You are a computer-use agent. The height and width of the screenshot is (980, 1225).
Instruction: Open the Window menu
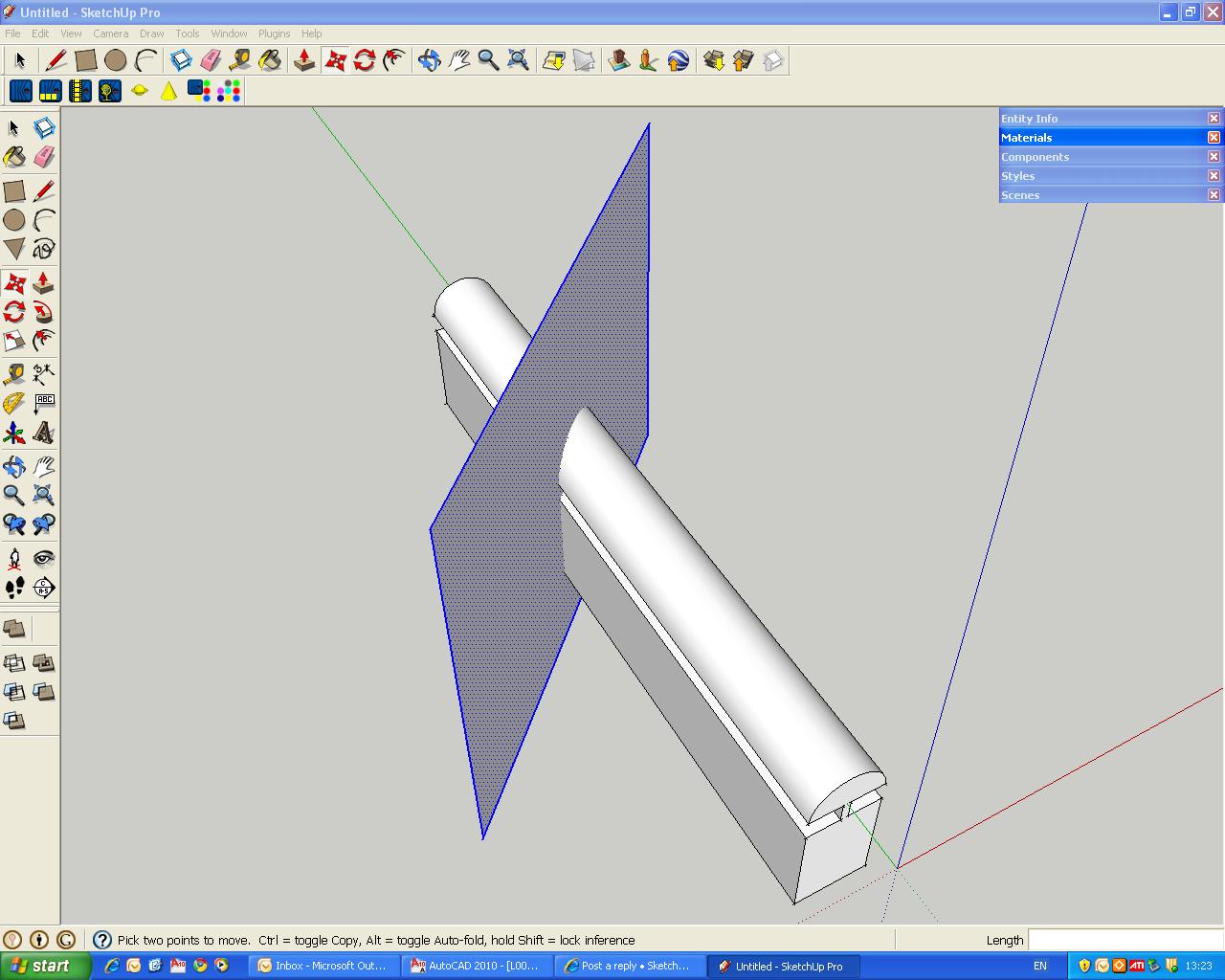(229, 33)
